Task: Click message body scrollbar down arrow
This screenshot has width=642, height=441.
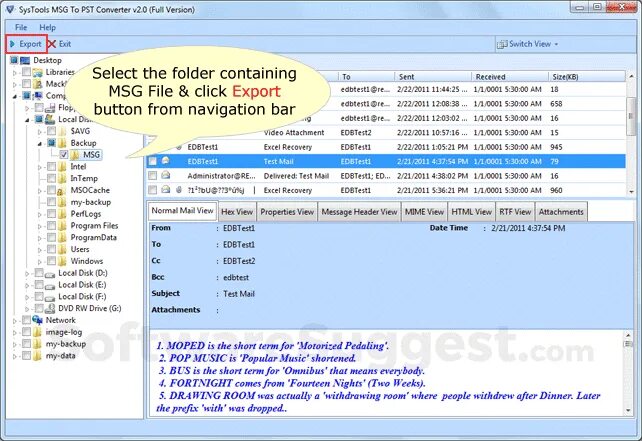Action: coord(628,410)
